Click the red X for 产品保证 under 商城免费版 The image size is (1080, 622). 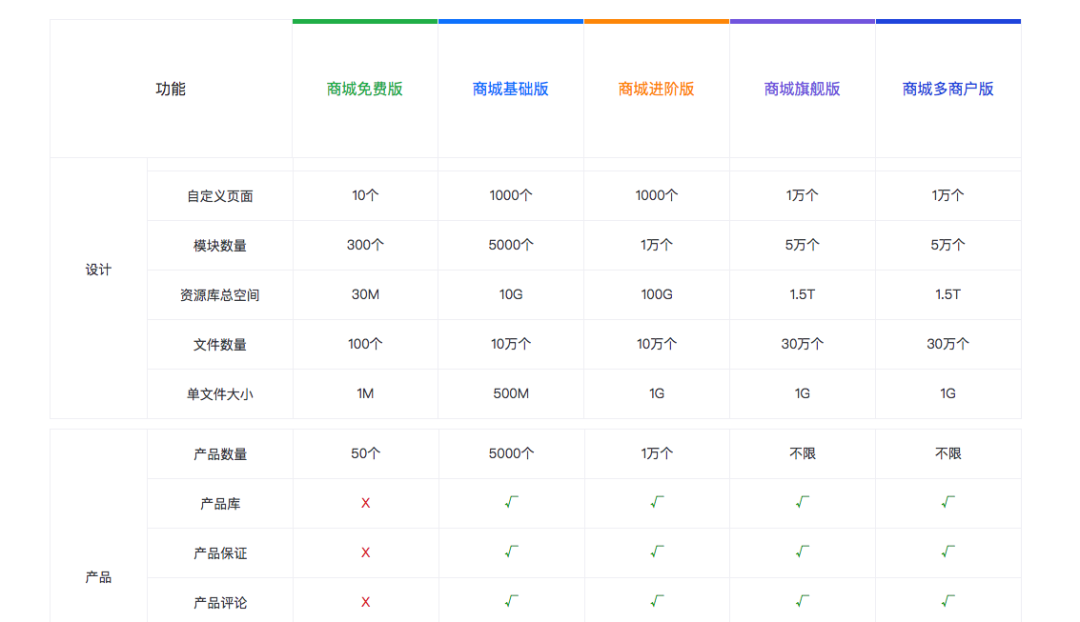click(x=365, y=552)
